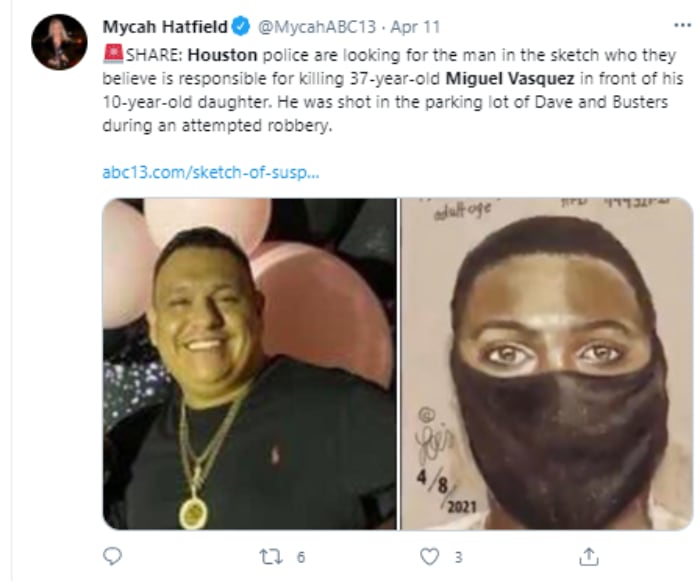Like the tweet with heart icon
The width and height of the screenshot is (700, 583).
pos(430,555)
